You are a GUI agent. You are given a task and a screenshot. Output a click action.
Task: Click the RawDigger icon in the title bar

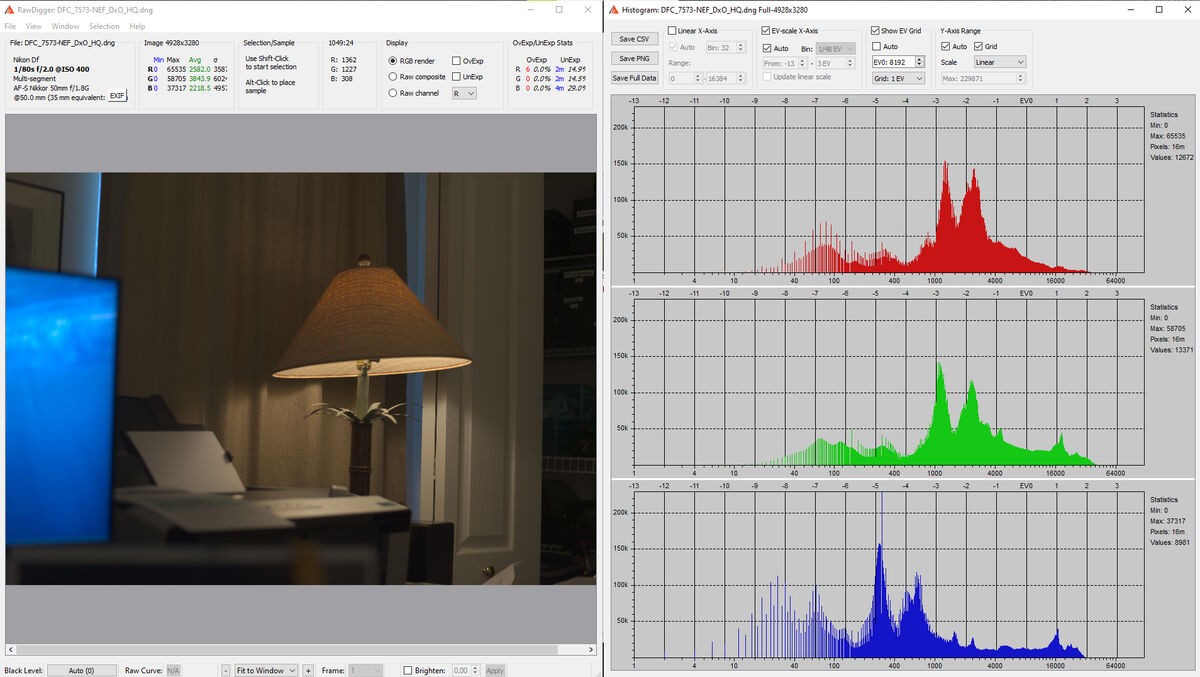pyautogui.click(x=8, y=9)
